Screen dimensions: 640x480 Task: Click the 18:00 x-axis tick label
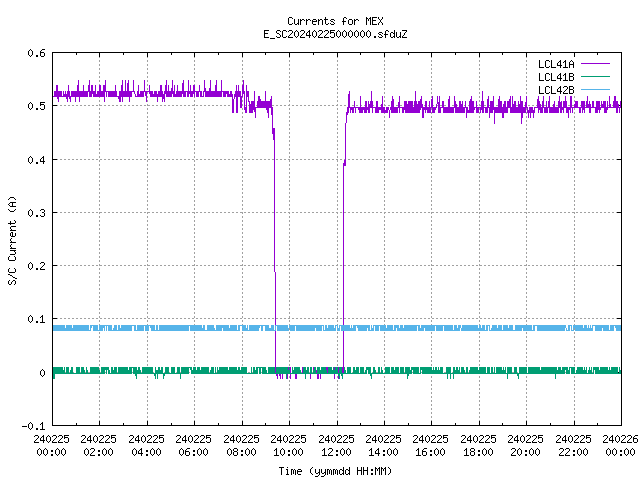click(x=478, y=452)
